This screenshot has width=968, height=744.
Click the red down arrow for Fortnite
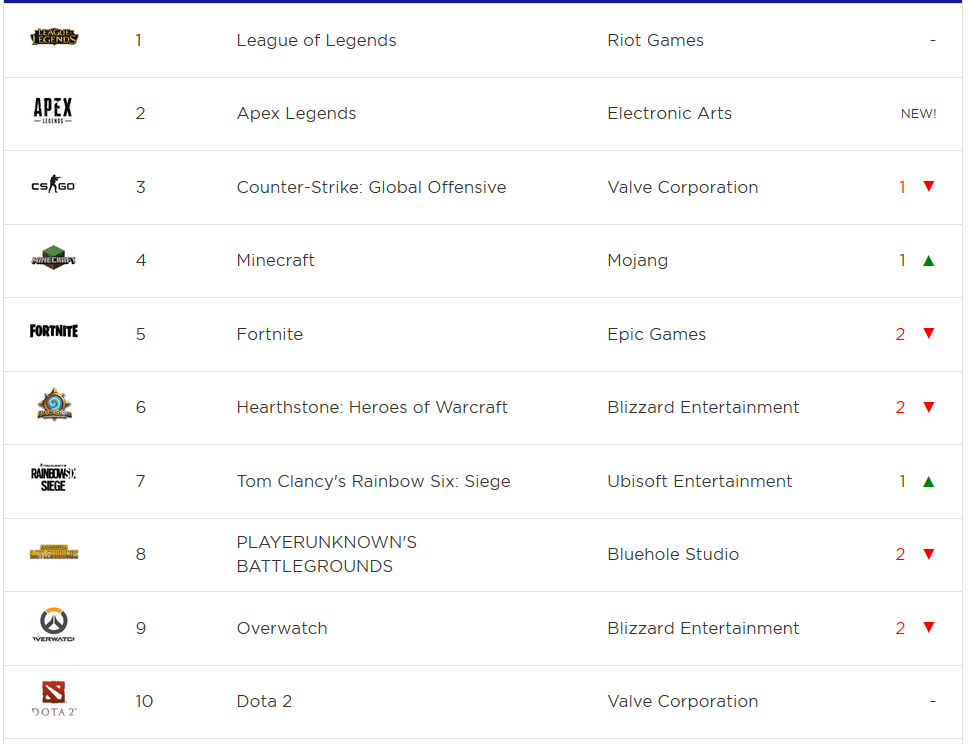tap(928, 333)
